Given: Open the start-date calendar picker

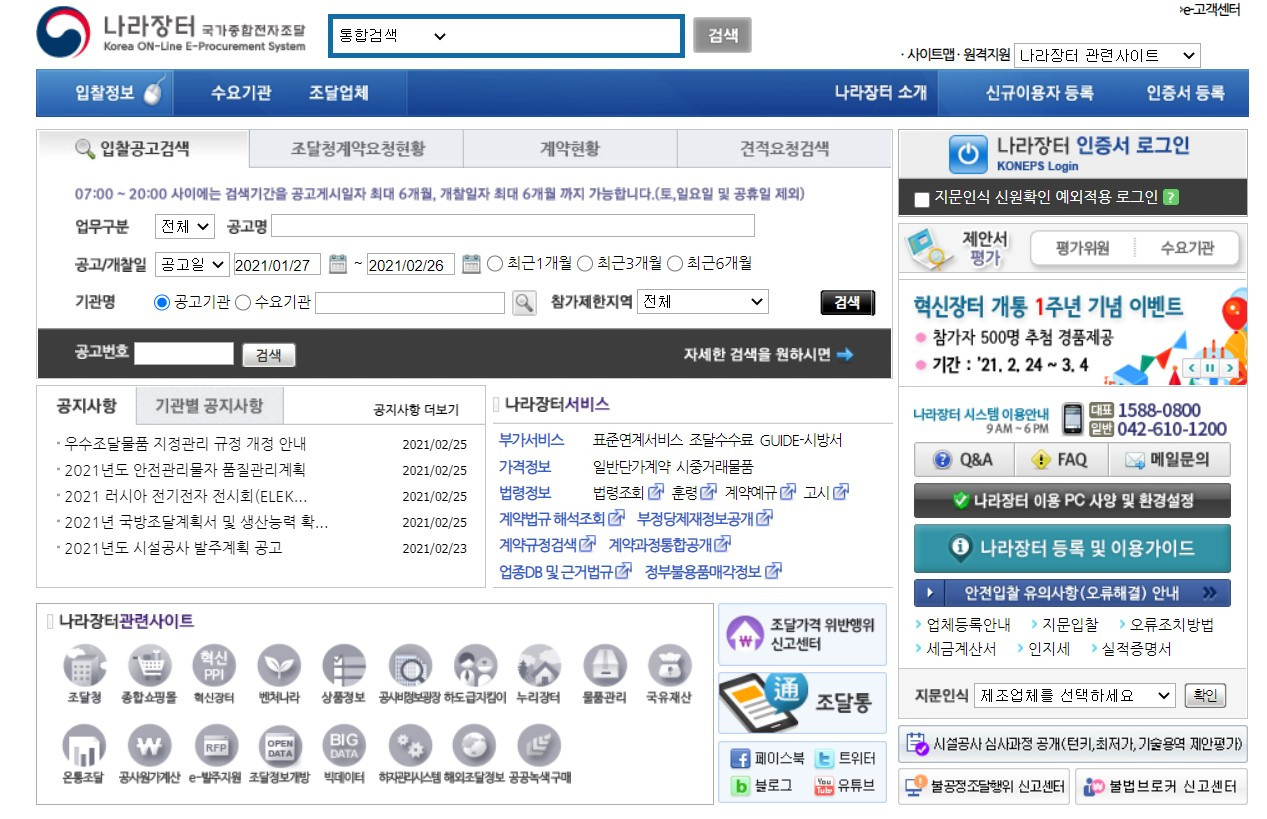Looking at the screenshot, I should (x=338, y=264).
